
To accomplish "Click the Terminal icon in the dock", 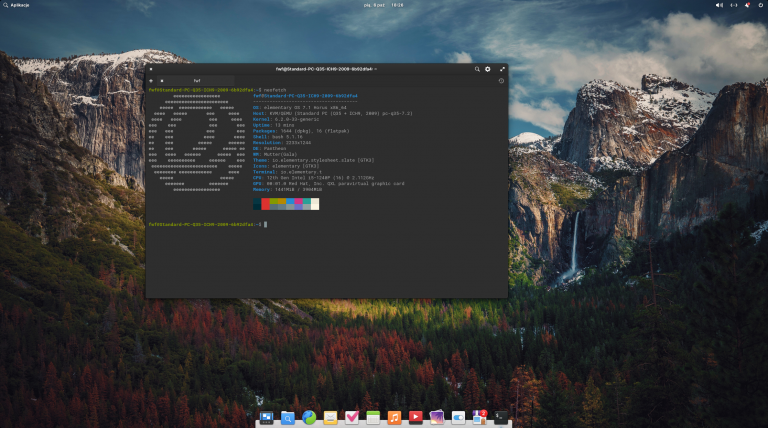I will click(501, 417).
